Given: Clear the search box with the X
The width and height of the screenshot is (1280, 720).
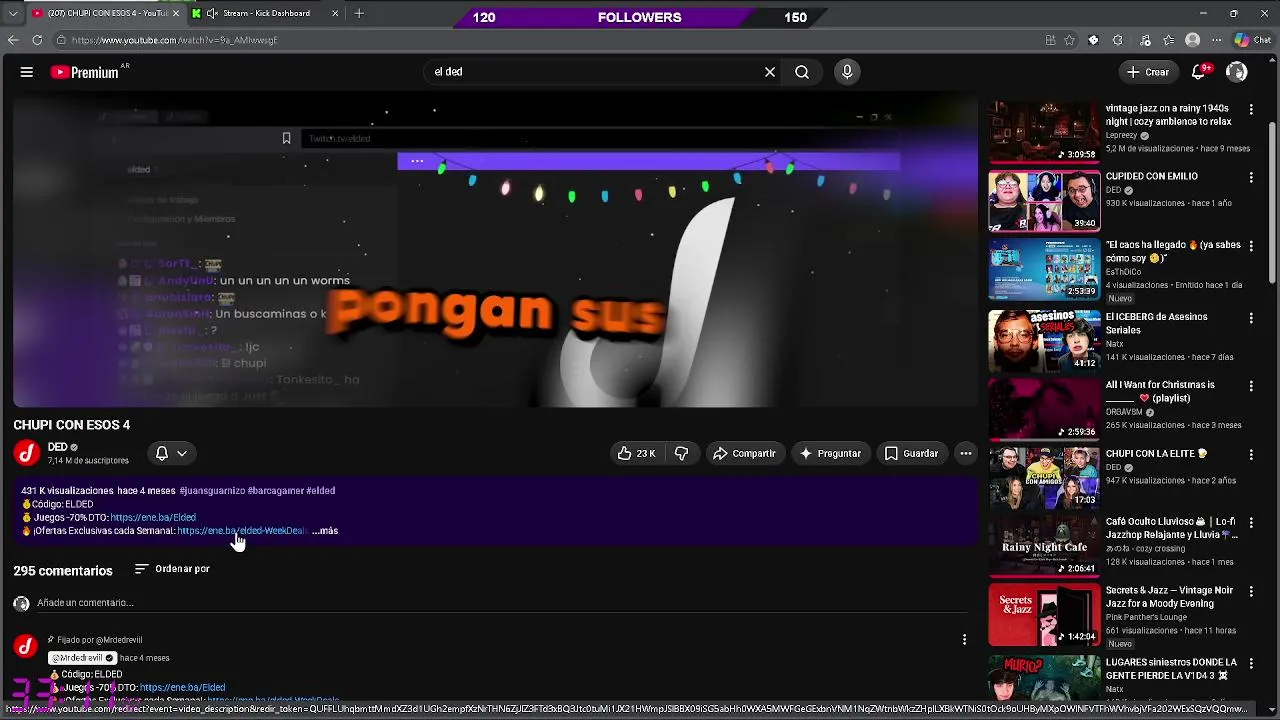Looking at the screenshot, I should pos(770,72).
